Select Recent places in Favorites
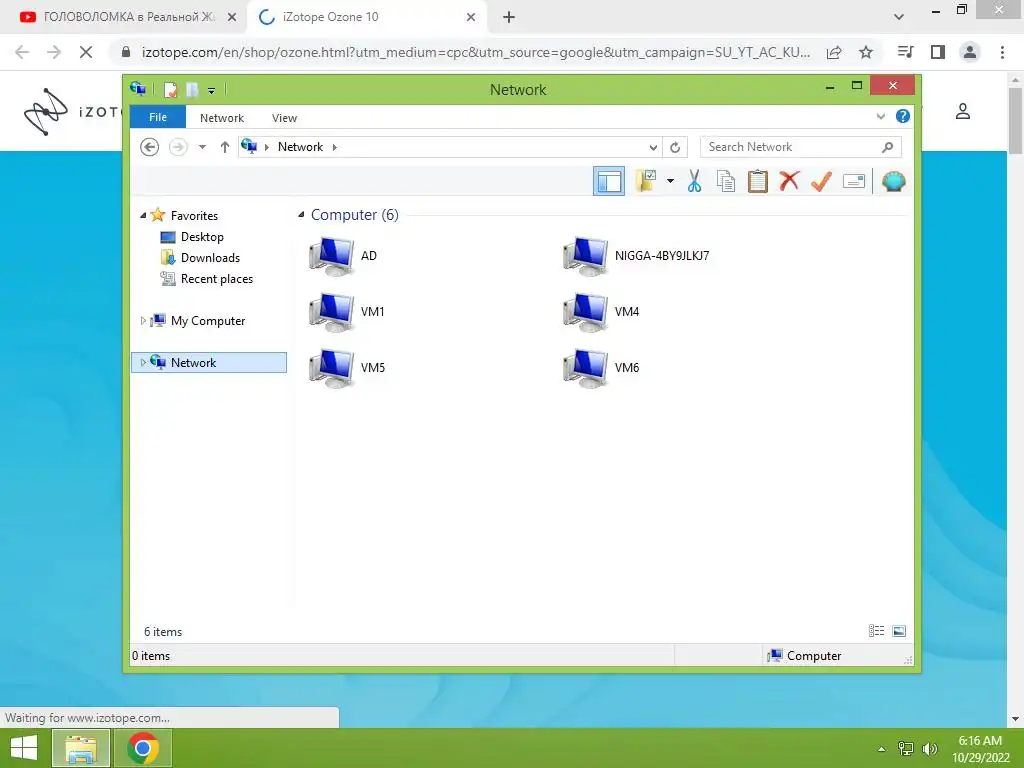Screen dimensions: 1024x768 217,279
